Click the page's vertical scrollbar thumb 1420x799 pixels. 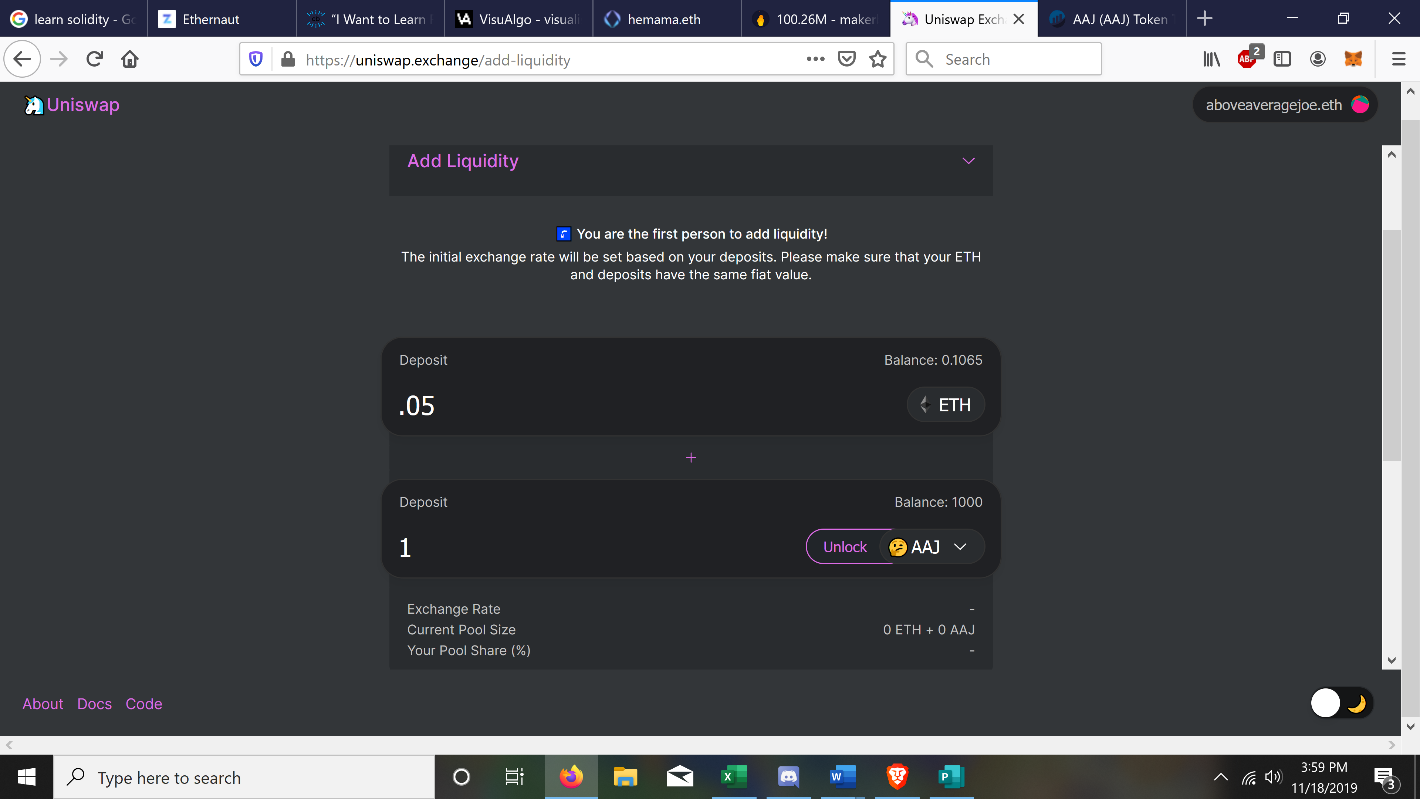pyautogui.click(x=1391, y=345)
